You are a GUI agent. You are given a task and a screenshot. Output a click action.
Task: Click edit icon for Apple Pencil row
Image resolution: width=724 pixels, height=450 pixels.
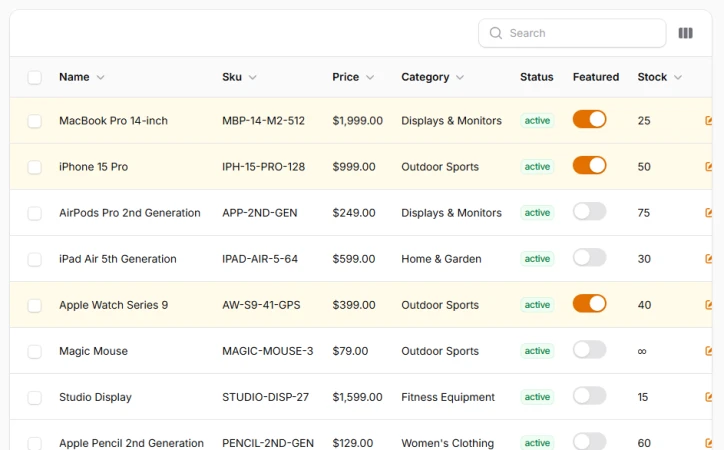click(708, 443)
